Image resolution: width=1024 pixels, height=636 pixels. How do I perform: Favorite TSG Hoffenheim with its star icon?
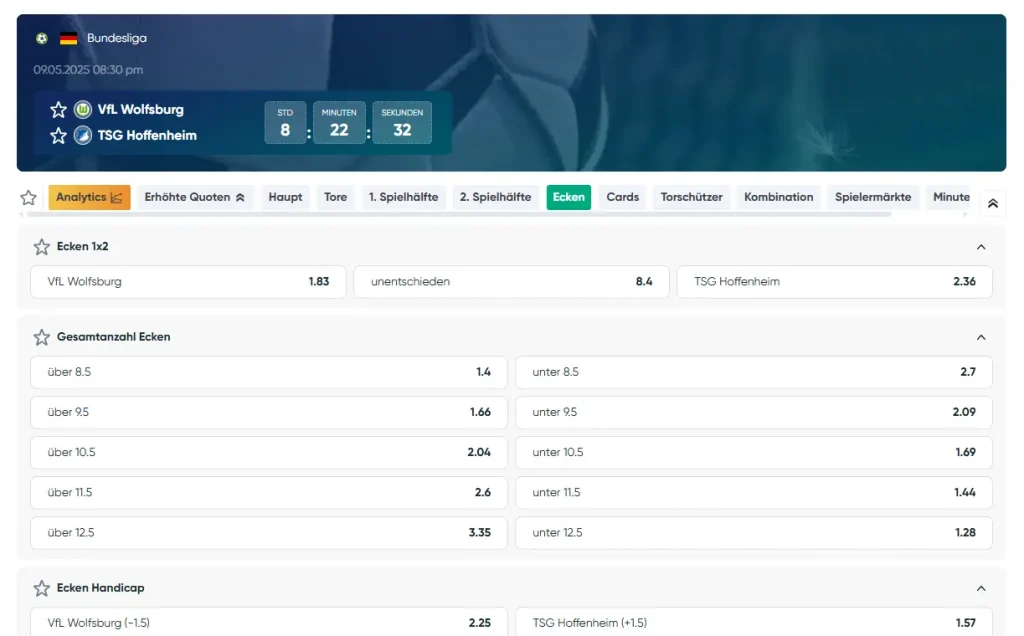pos(58,136)
